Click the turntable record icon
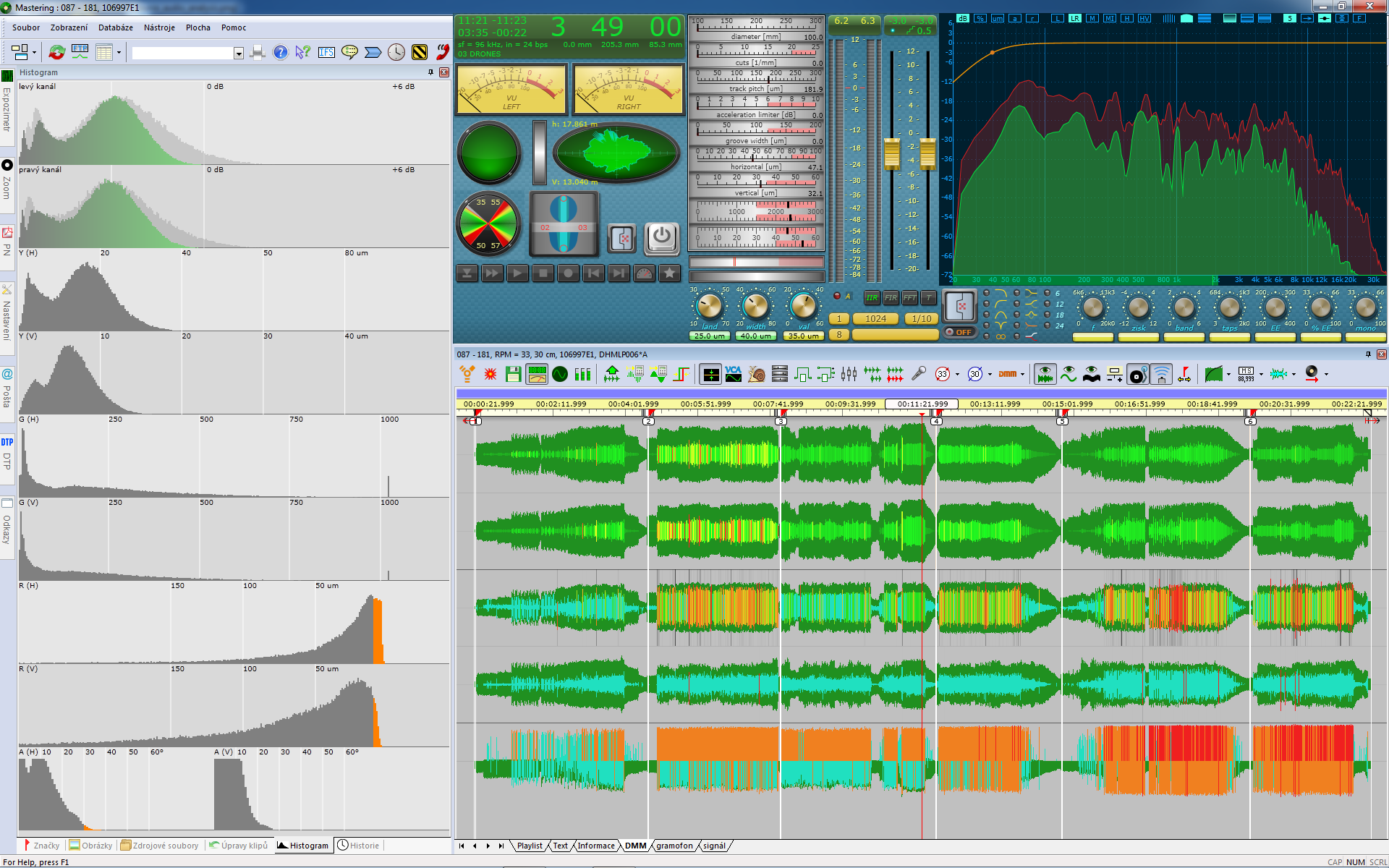The width and height of the screenshot is (1389, 868). 1137,374
